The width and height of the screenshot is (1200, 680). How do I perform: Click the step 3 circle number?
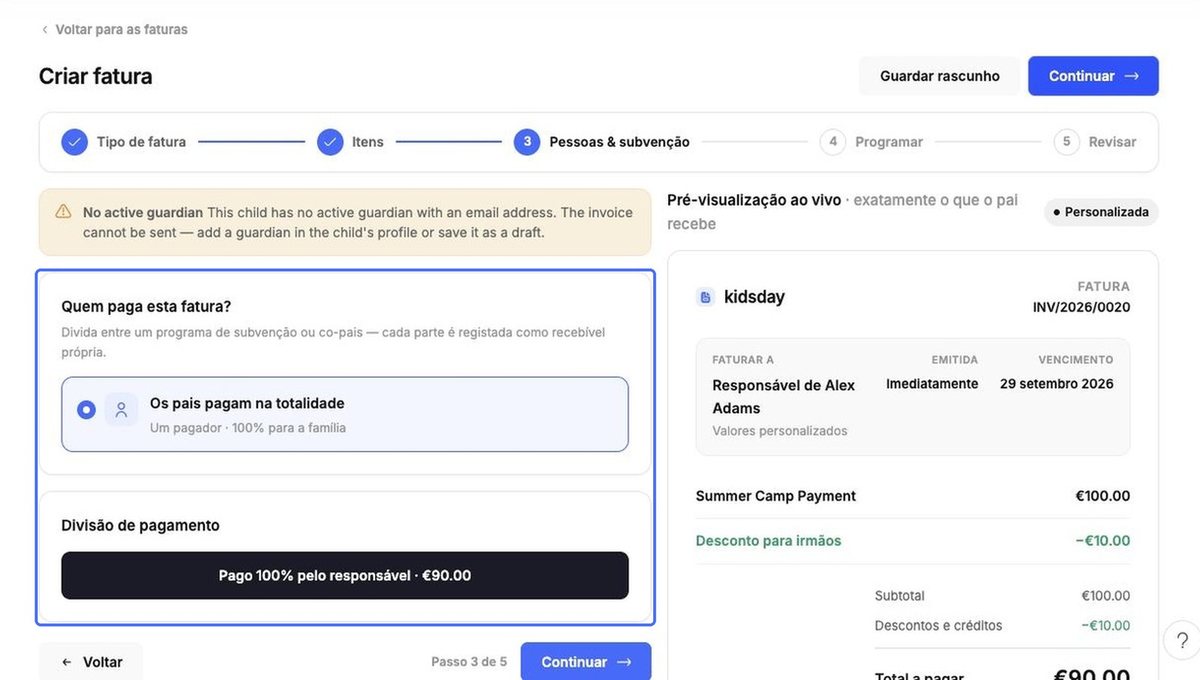click(527, 142)
